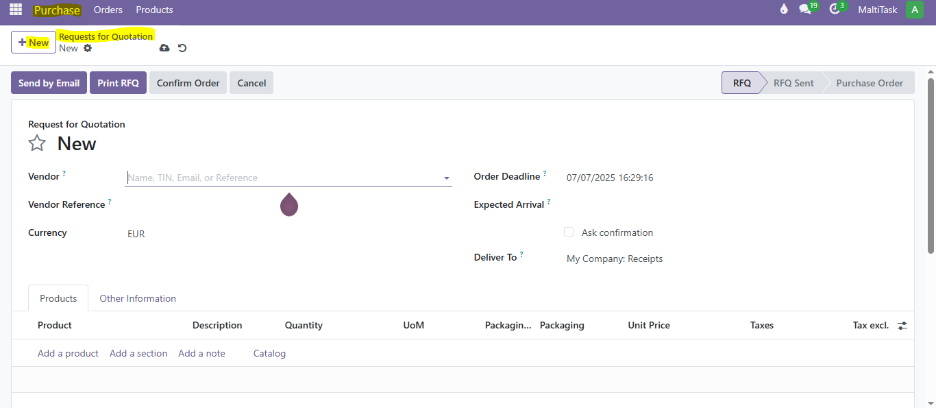
Task: Mark quotation as favorite with star icon
Action: 37,144
